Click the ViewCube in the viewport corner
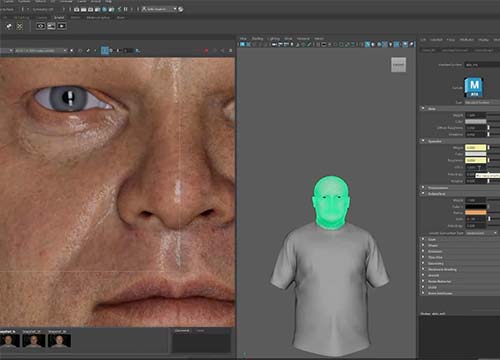Viewport: 500px width, 360px height. (x=398, y=65)
